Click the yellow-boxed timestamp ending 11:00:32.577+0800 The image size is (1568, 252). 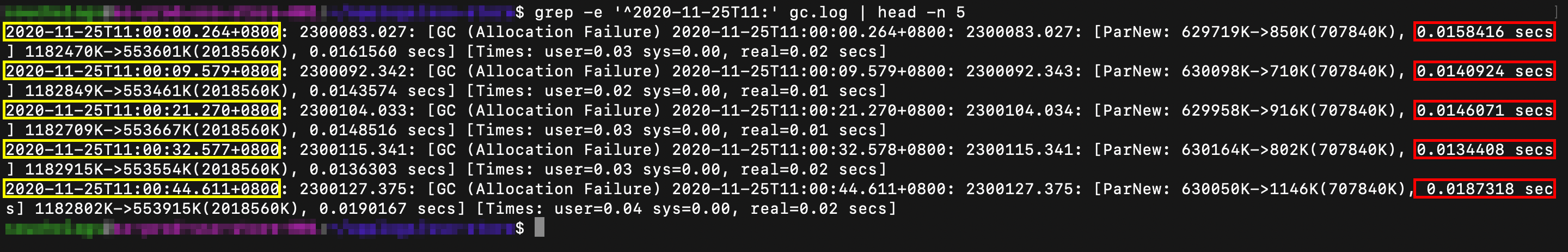pos(142,149)
